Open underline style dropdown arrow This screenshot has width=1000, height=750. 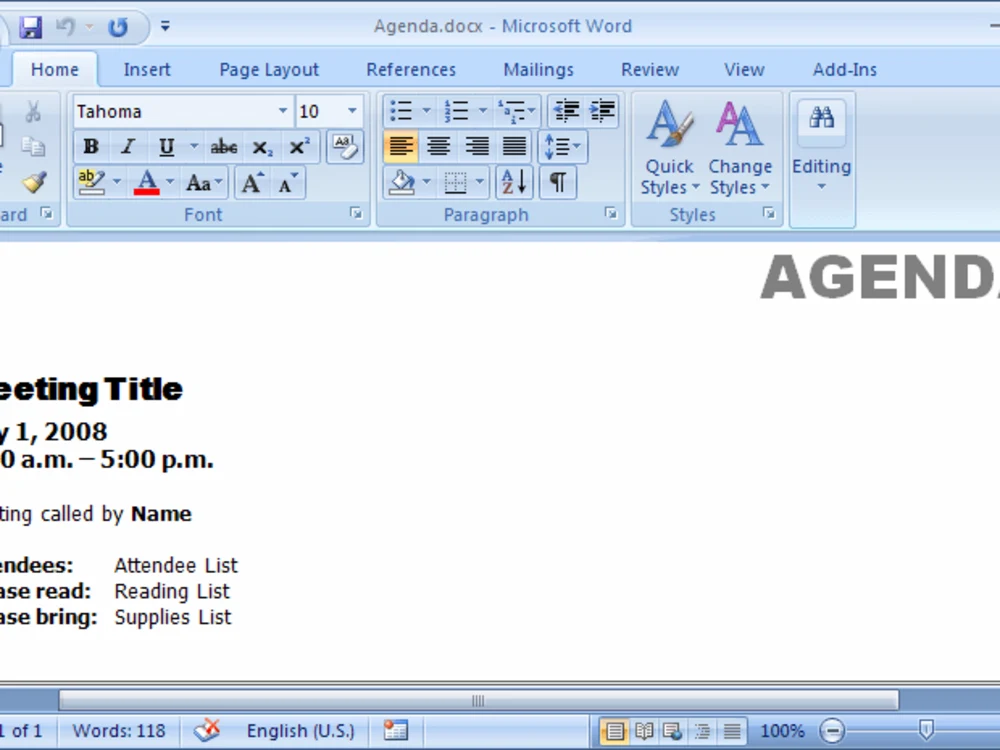pos(194,147)
